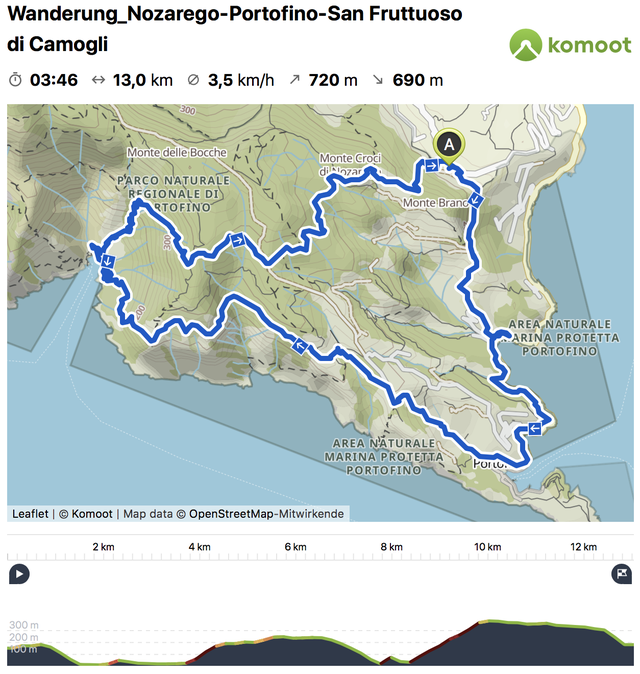Click the direction arrow near Monte Brano
Image resolution: width=640 pixels, height=674 pixels.
tap(476, 200)
